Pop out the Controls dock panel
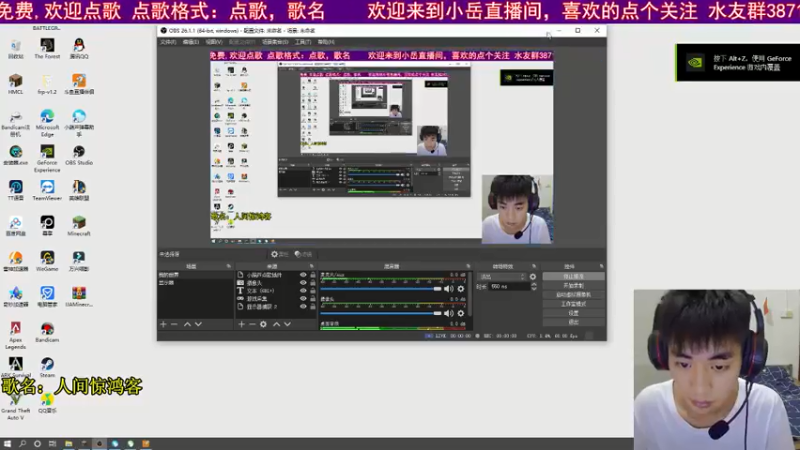Image resolution: width=800 pixels, height=450 pixels. pyautogui.click(x=602, y=266)
